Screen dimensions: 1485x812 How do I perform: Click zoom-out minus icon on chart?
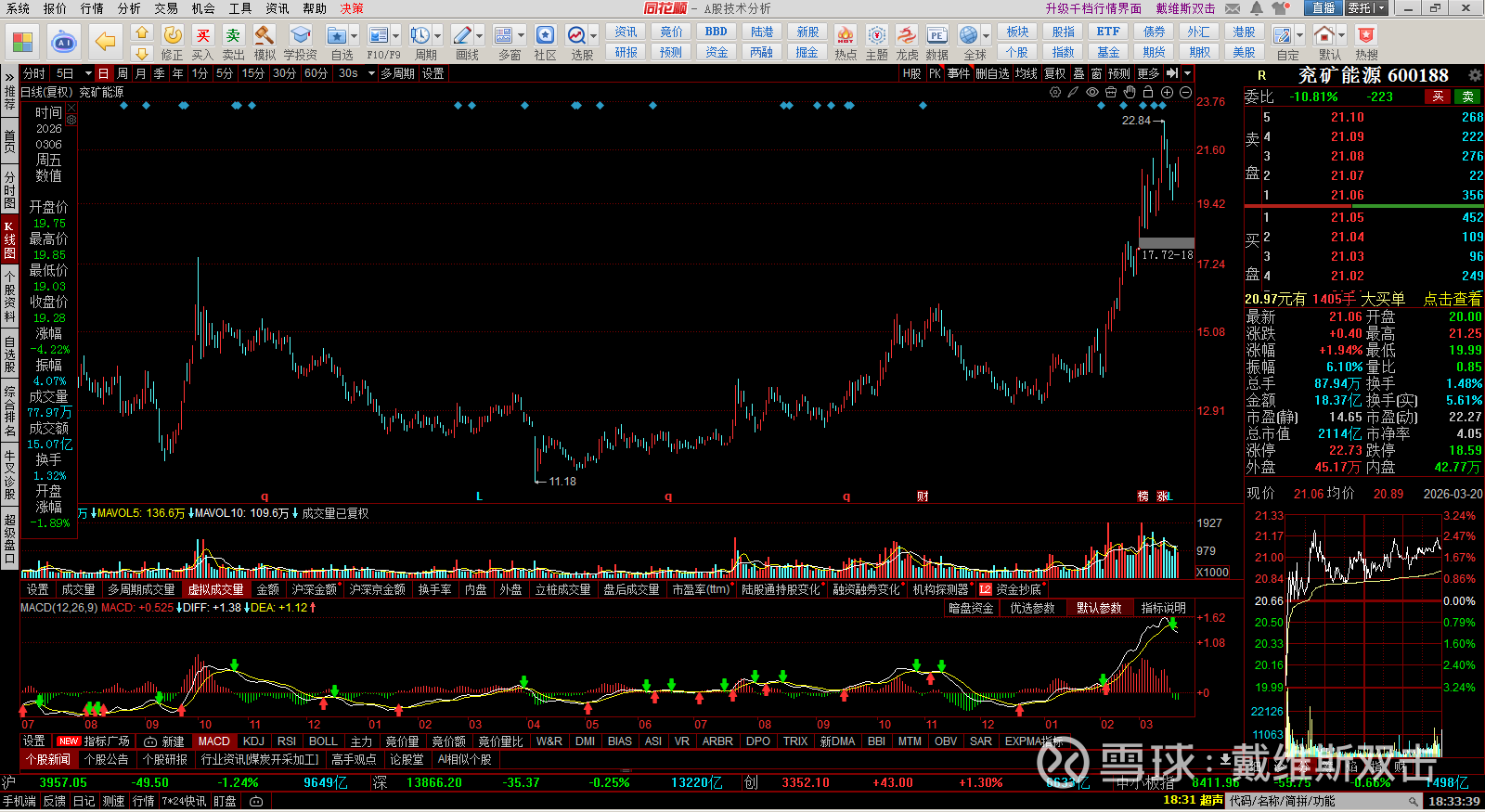1185,92
